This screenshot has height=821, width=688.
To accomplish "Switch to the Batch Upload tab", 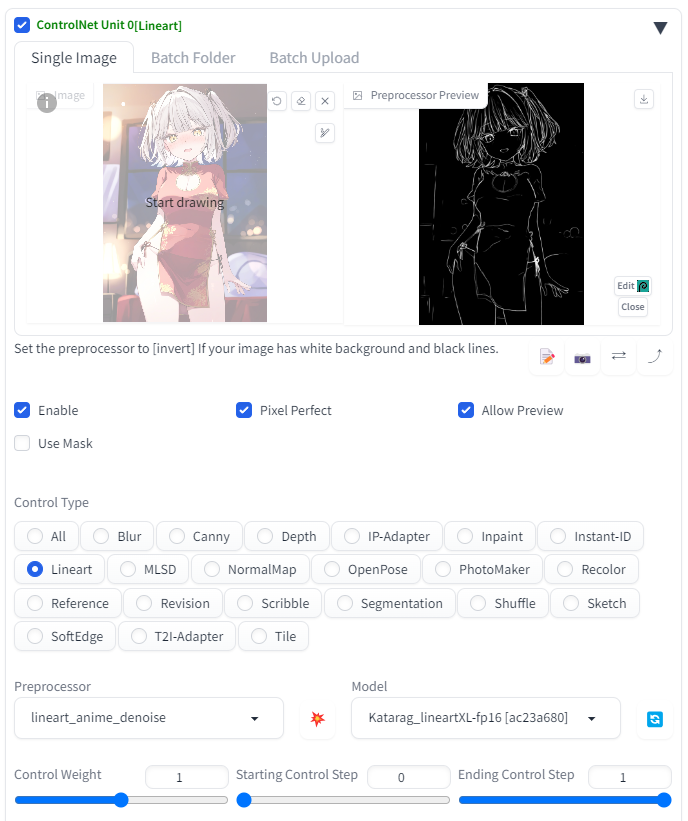I will (x=314, y=58).
